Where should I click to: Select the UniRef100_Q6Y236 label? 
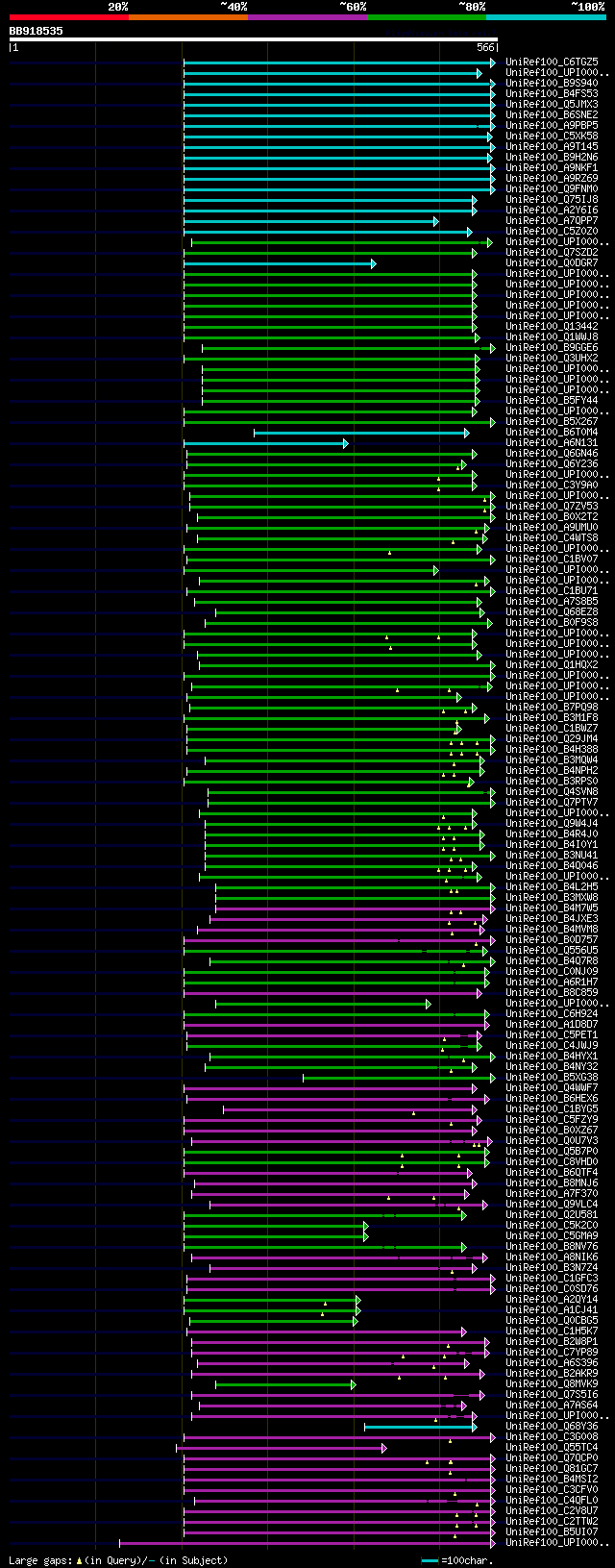[x=552, y=463]
